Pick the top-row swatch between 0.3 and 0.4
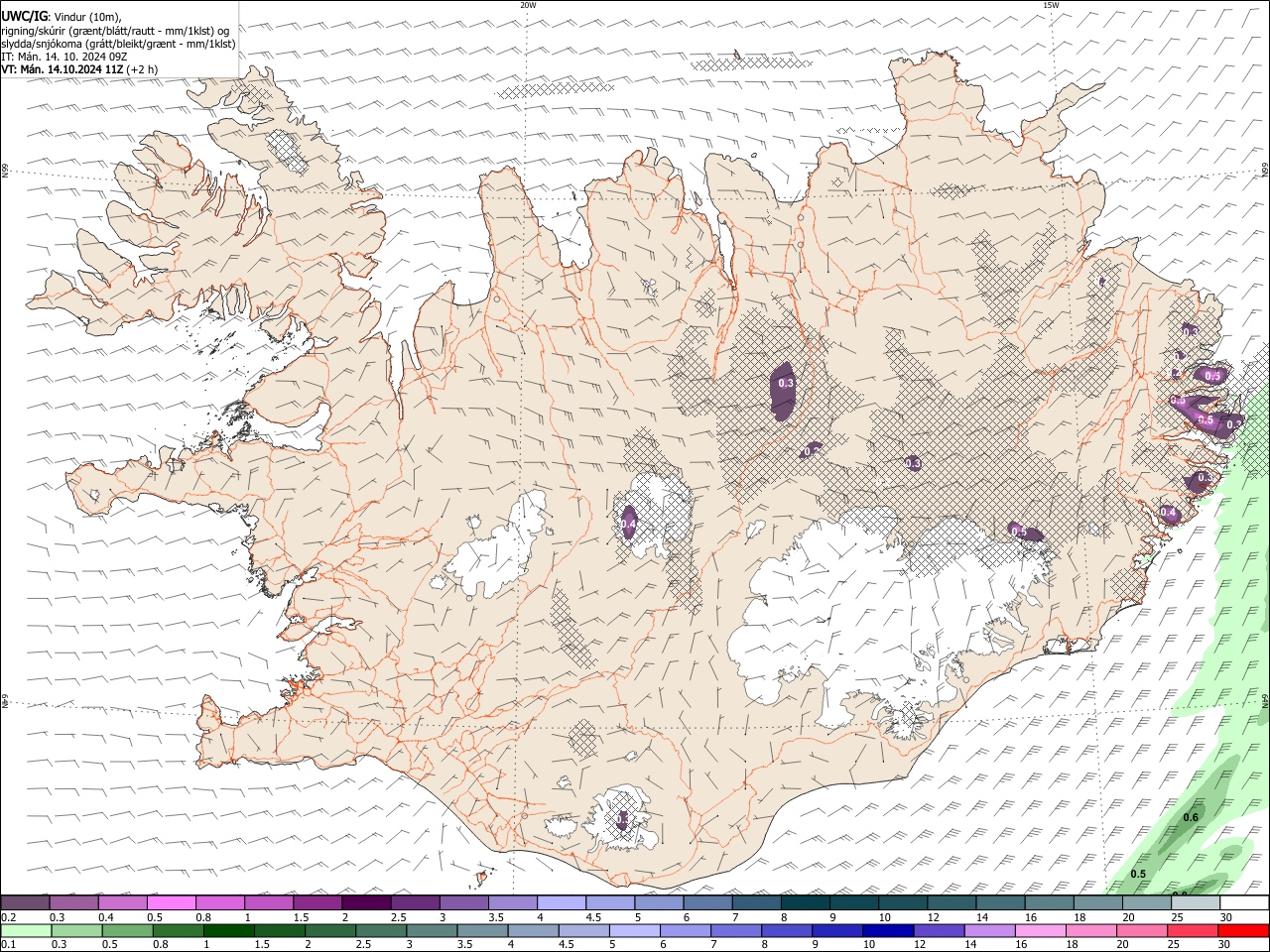Viewport: 1270px width, 952px height. (73, 903)
